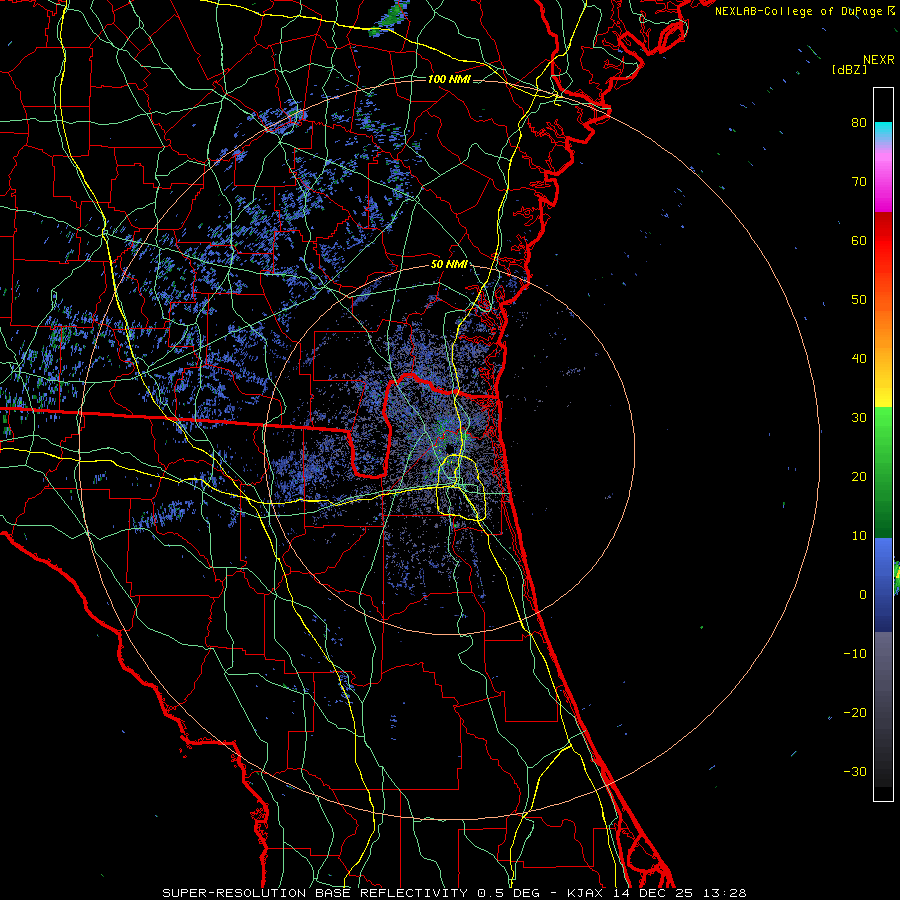
Task: Click the [dBZ] units label
Action: (849, 69)
